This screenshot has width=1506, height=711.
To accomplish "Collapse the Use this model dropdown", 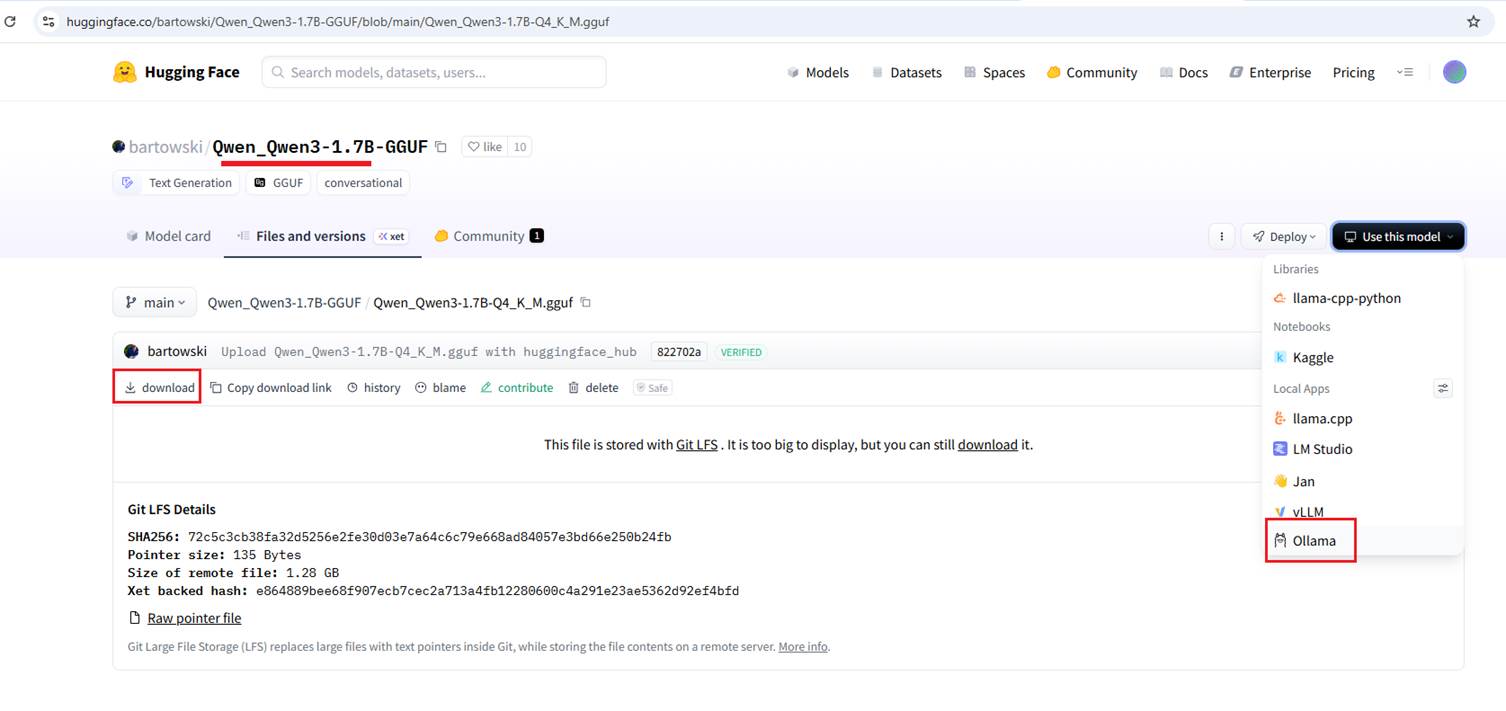I will click(x=1398, y=236).
